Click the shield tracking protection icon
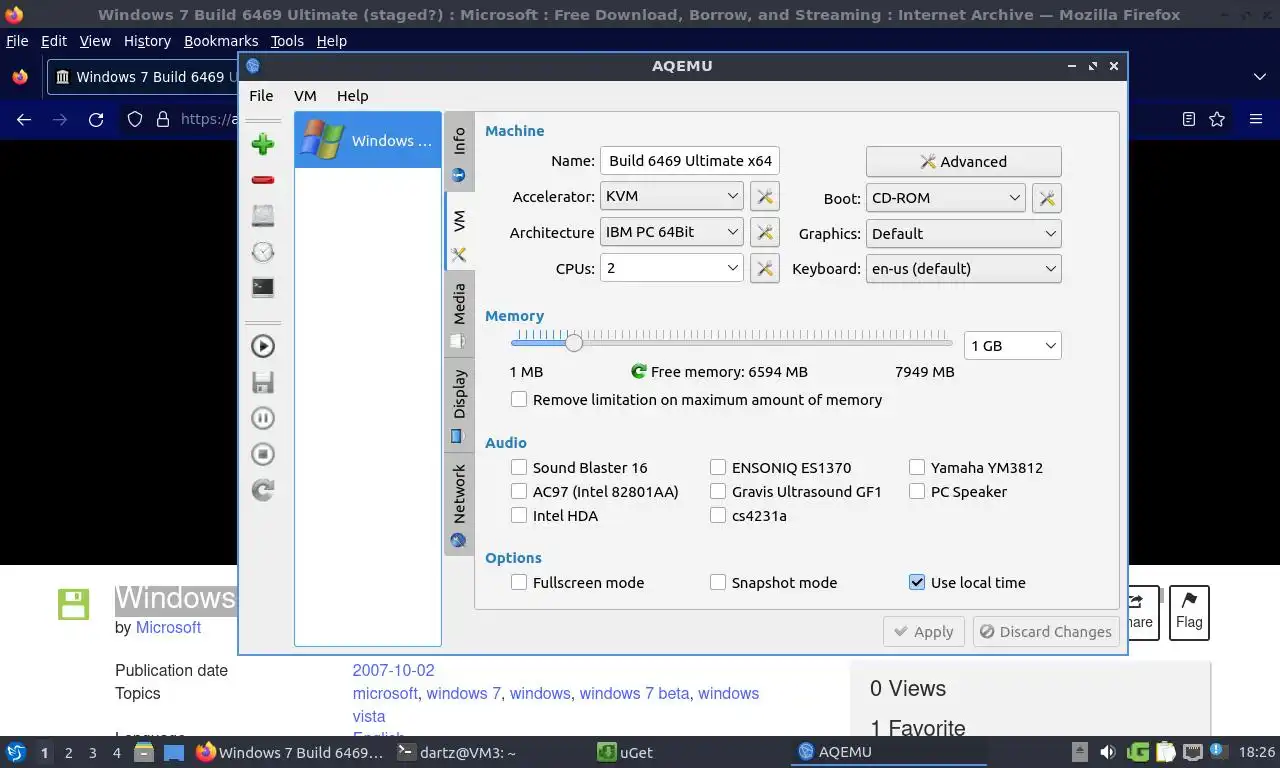 point(135,119)
